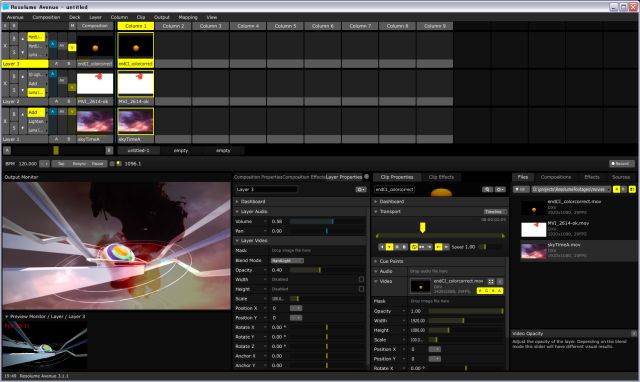Click the crossfader A button
This screenshot has width=640, height=382.
click(7, 151)
